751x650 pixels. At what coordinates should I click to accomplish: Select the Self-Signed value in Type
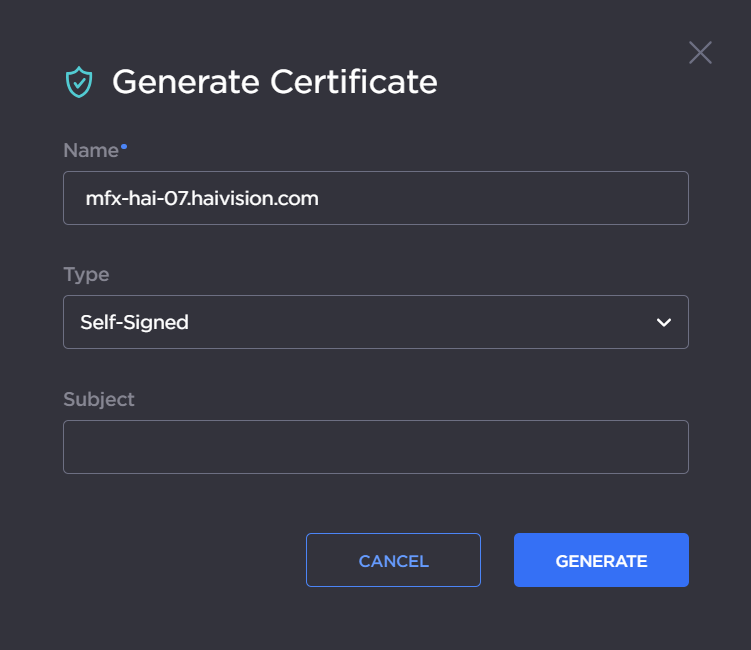coord(135,322)
